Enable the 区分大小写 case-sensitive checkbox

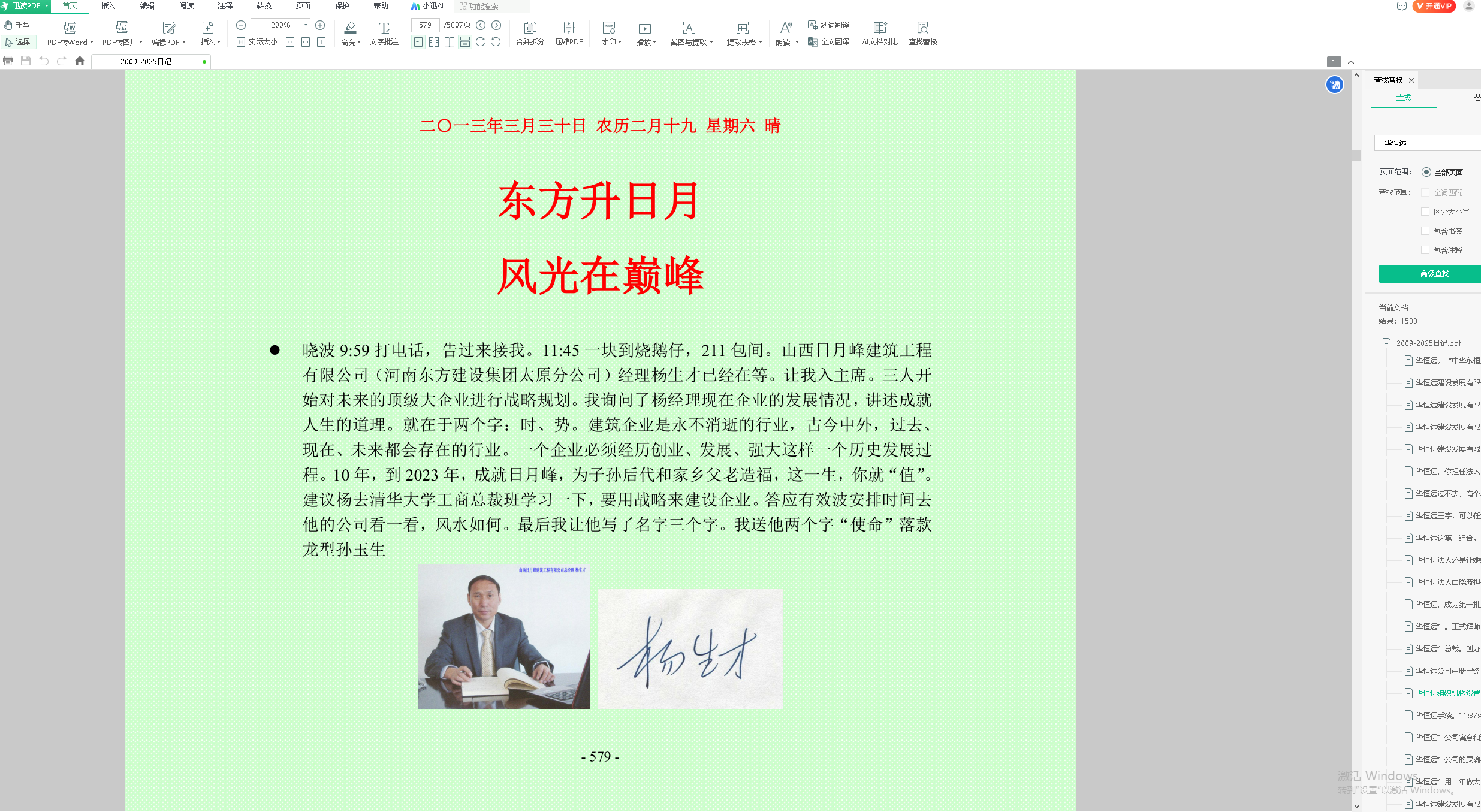tap(1425, 212)
